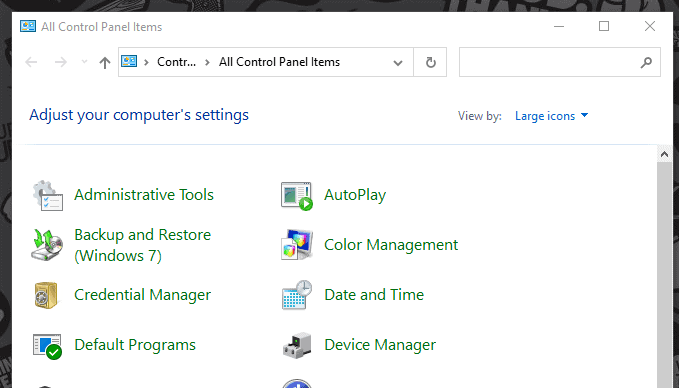
Task: Expand the address bar history dropdown
Action: coord(398,63)
